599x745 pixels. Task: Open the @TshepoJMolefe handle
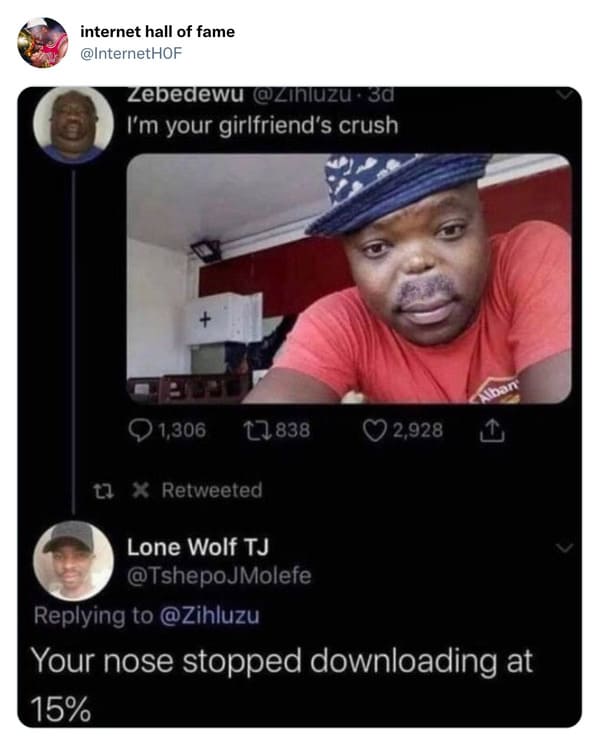coord(219,576)
